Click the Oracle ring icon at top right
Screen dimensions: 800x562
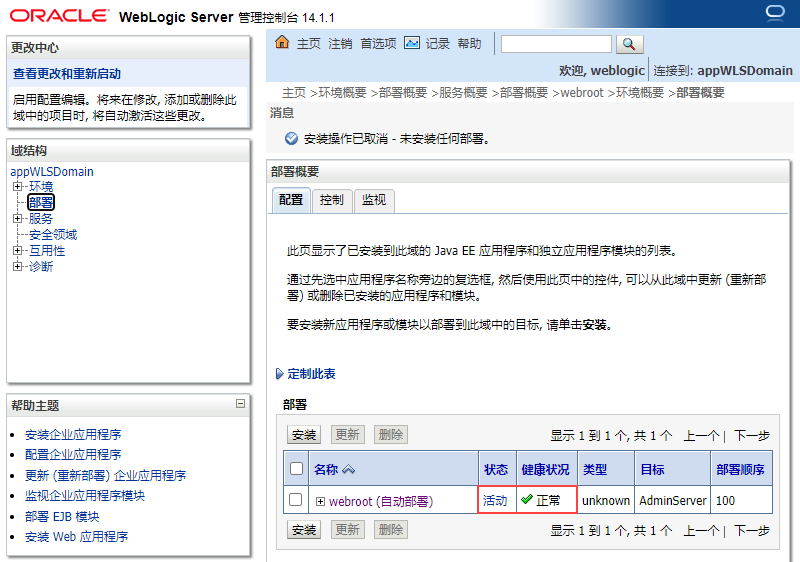(775, 12)
